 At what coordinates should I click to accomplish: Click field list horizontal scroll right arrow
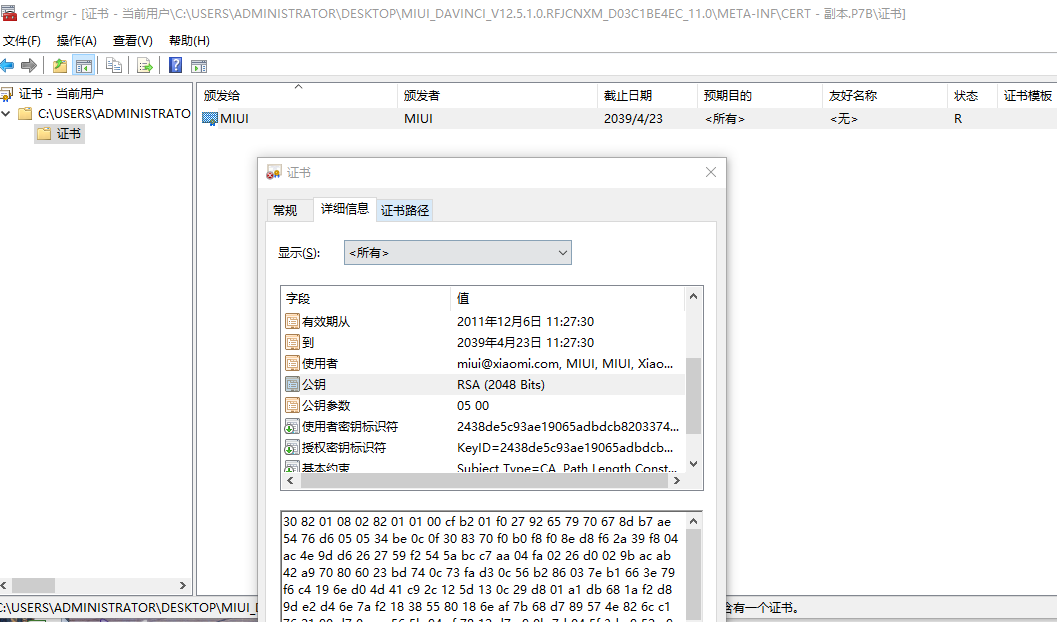676,480
